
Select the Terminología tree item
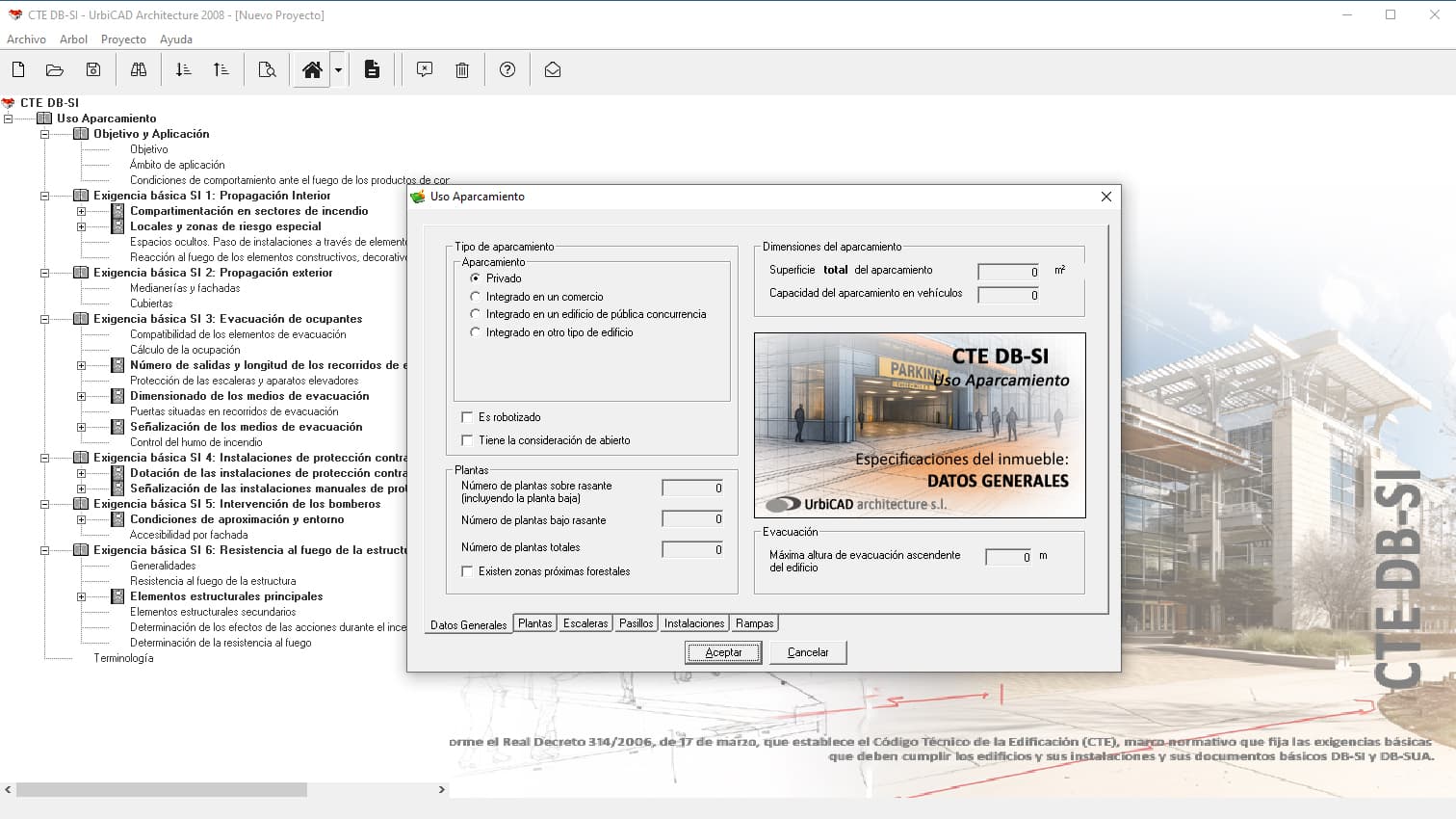pos(123,658)
